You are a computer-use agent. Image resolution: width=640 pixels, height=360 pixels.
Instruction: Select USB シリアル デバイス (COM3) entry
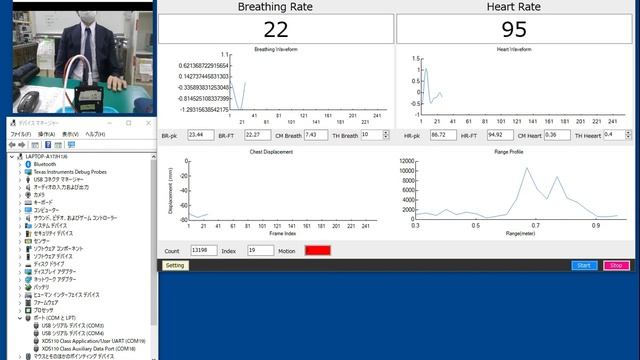(73, 326)
